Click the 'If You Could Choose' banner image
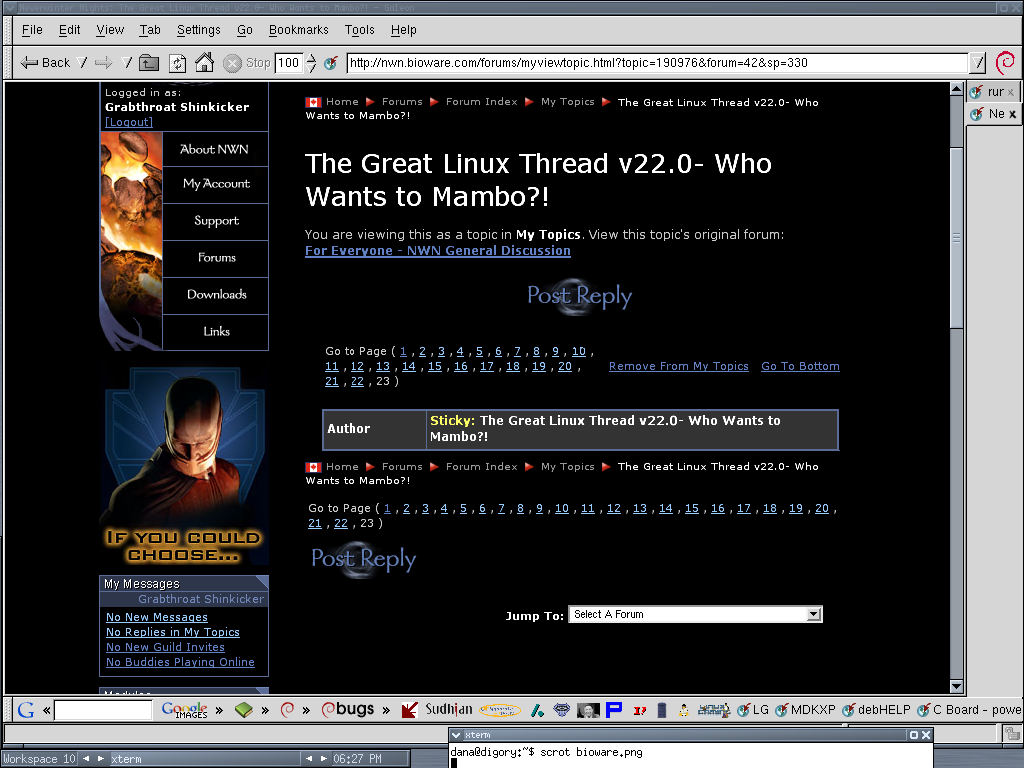 [x=184, y=465]
